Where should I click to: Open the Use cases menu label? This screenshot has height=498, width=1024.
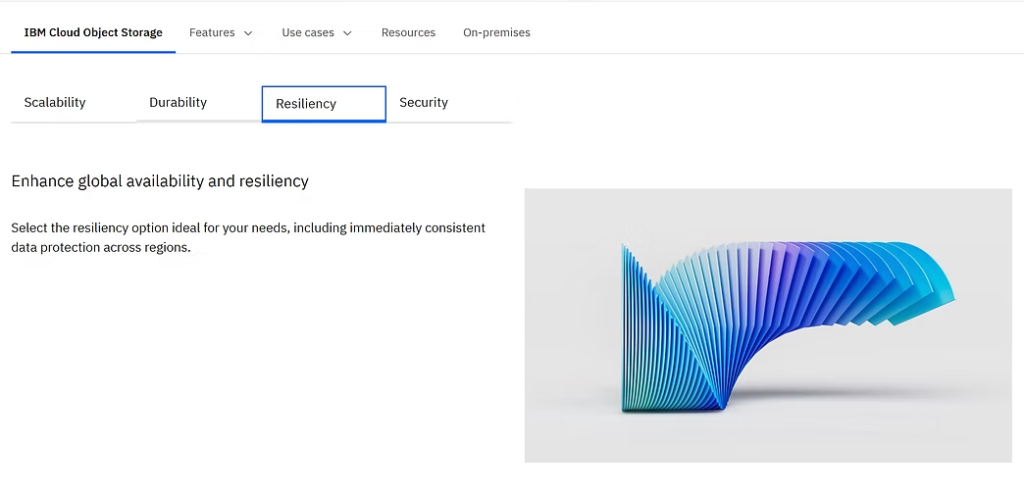(308, 32)
